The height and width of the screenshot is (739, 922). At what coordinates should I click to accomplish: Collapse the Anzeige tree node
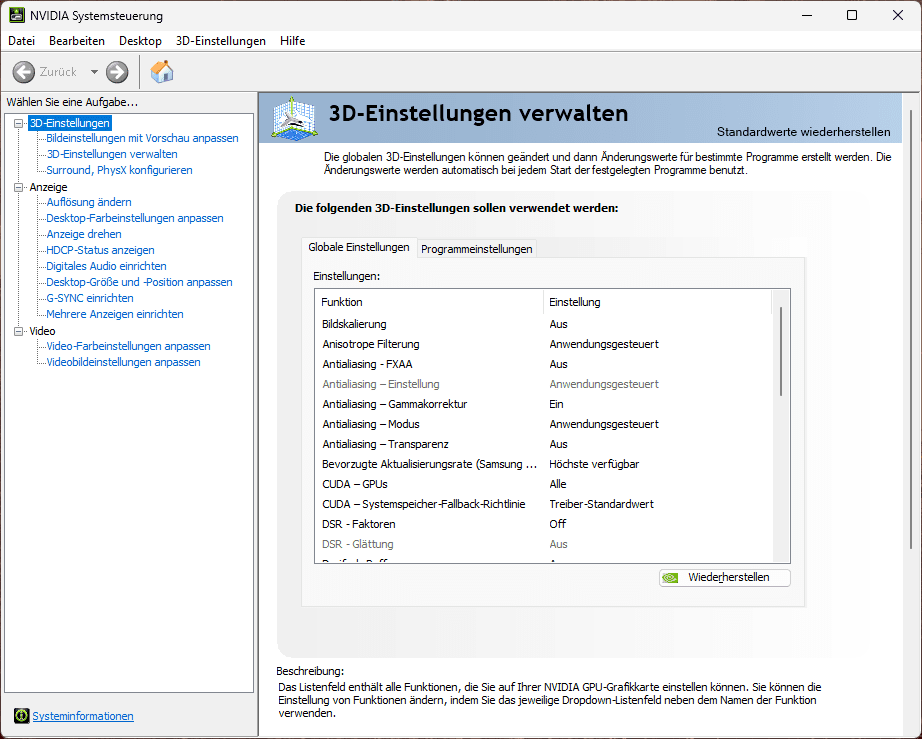point(19,188)
